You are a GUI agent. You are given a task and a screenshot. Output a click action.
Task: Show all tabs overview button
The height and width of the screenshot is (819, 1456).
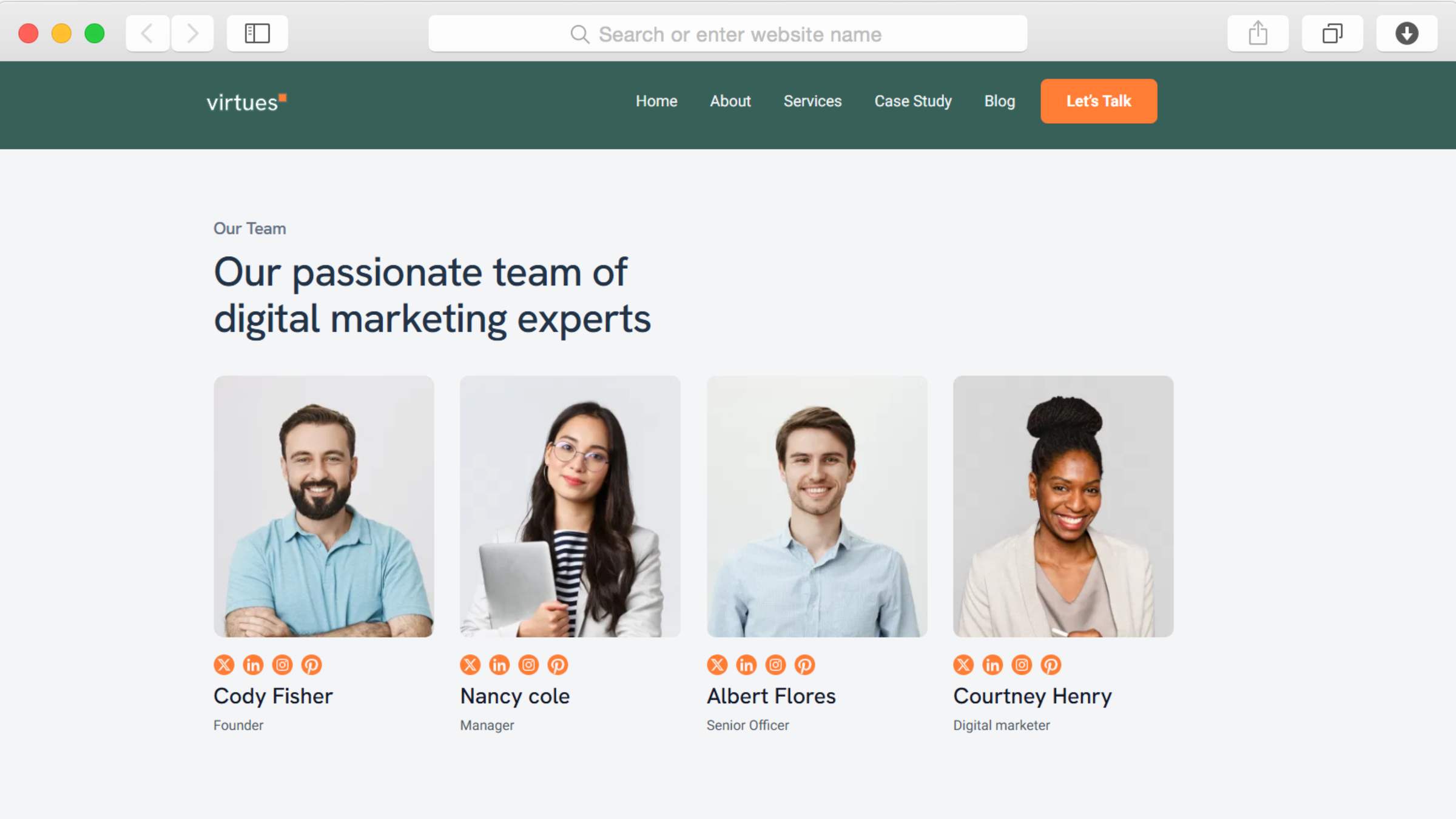[x=1332, y=33]
